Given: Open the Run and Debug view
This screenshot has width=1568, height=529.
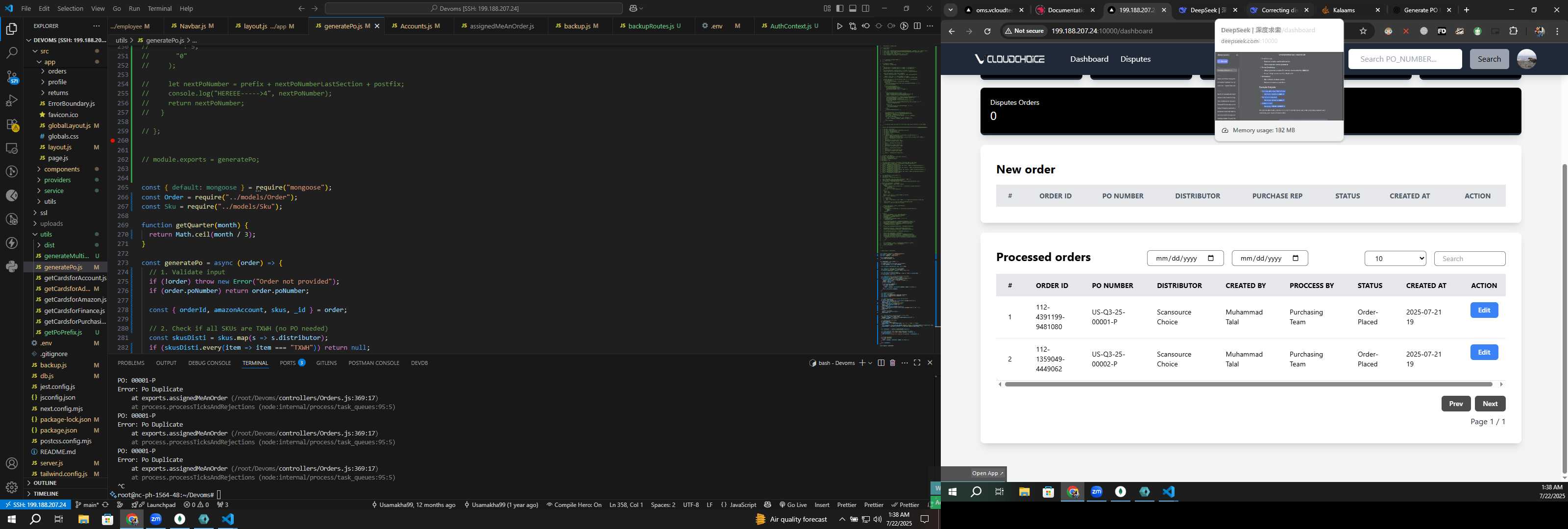Looking at the screenshot, I should click(12, 100).
